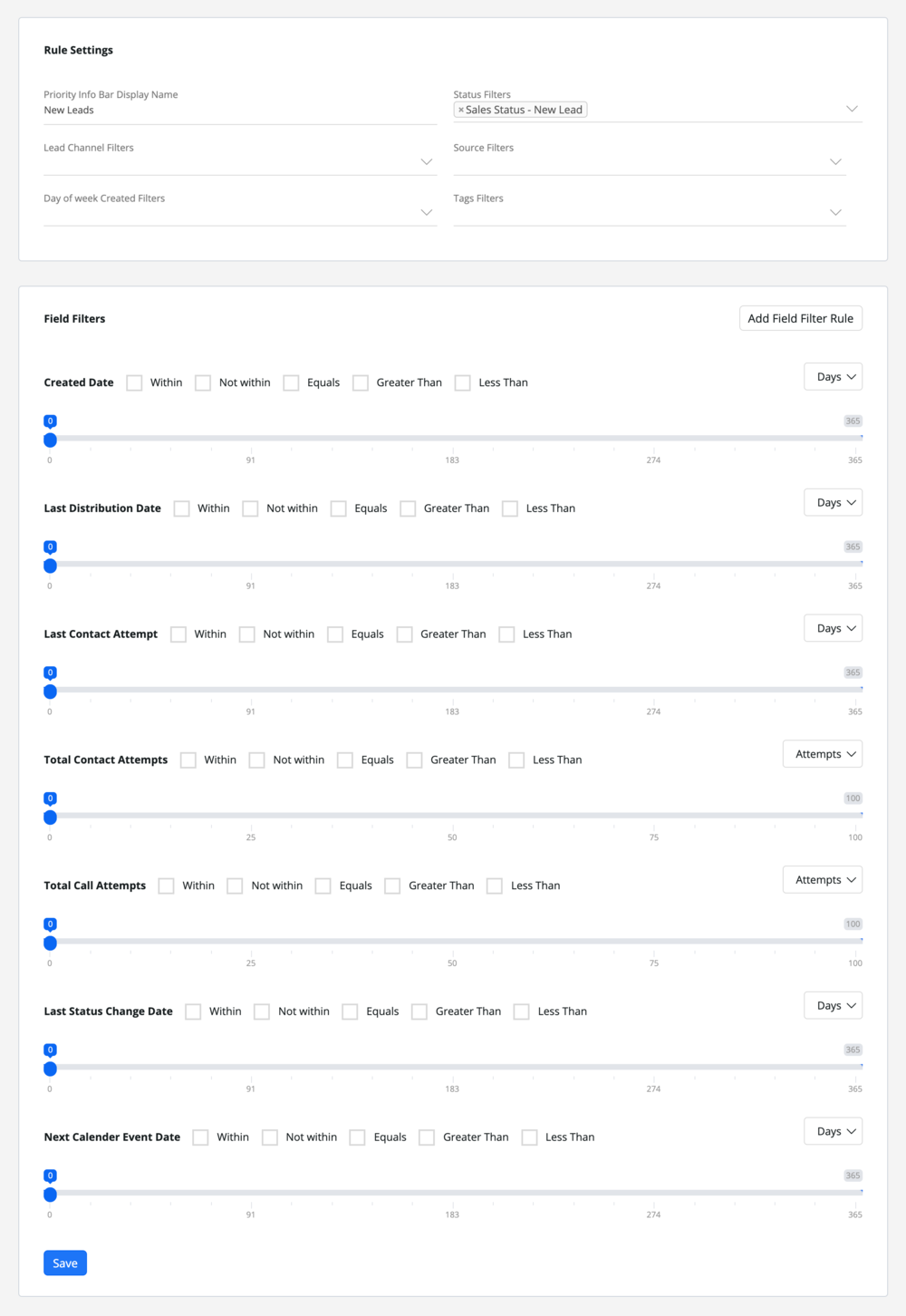The image size is (906, 1316).
Task: Open Last Status Change Date Days dropdown
Action: 834,1006
